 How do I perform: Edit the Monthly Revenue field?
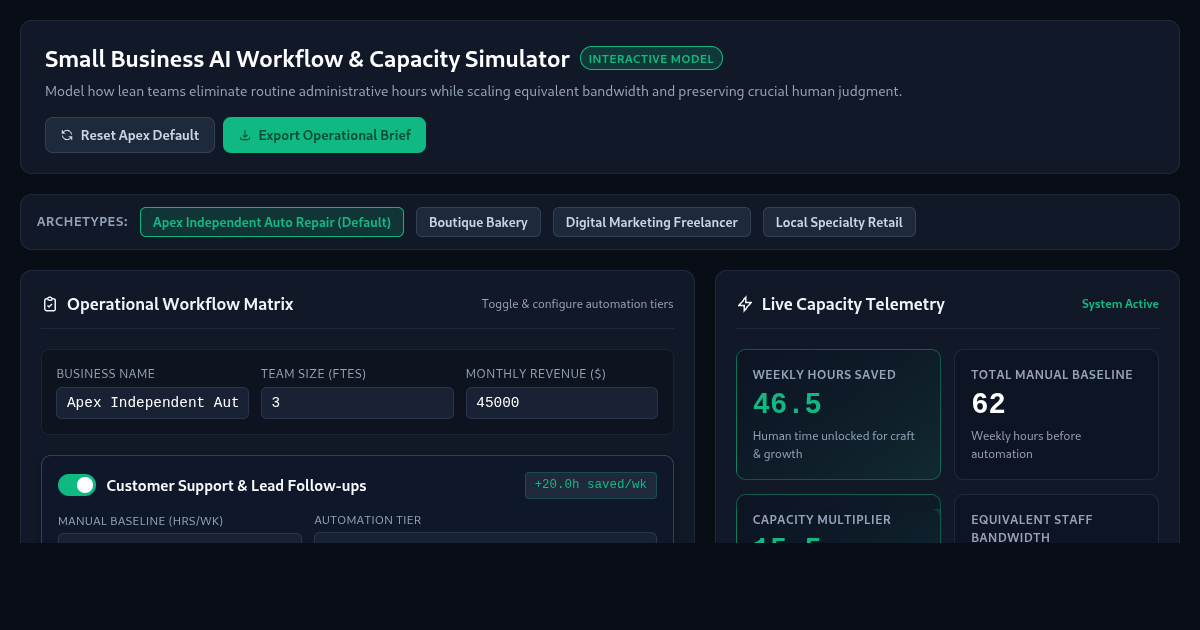pos(562,403)
